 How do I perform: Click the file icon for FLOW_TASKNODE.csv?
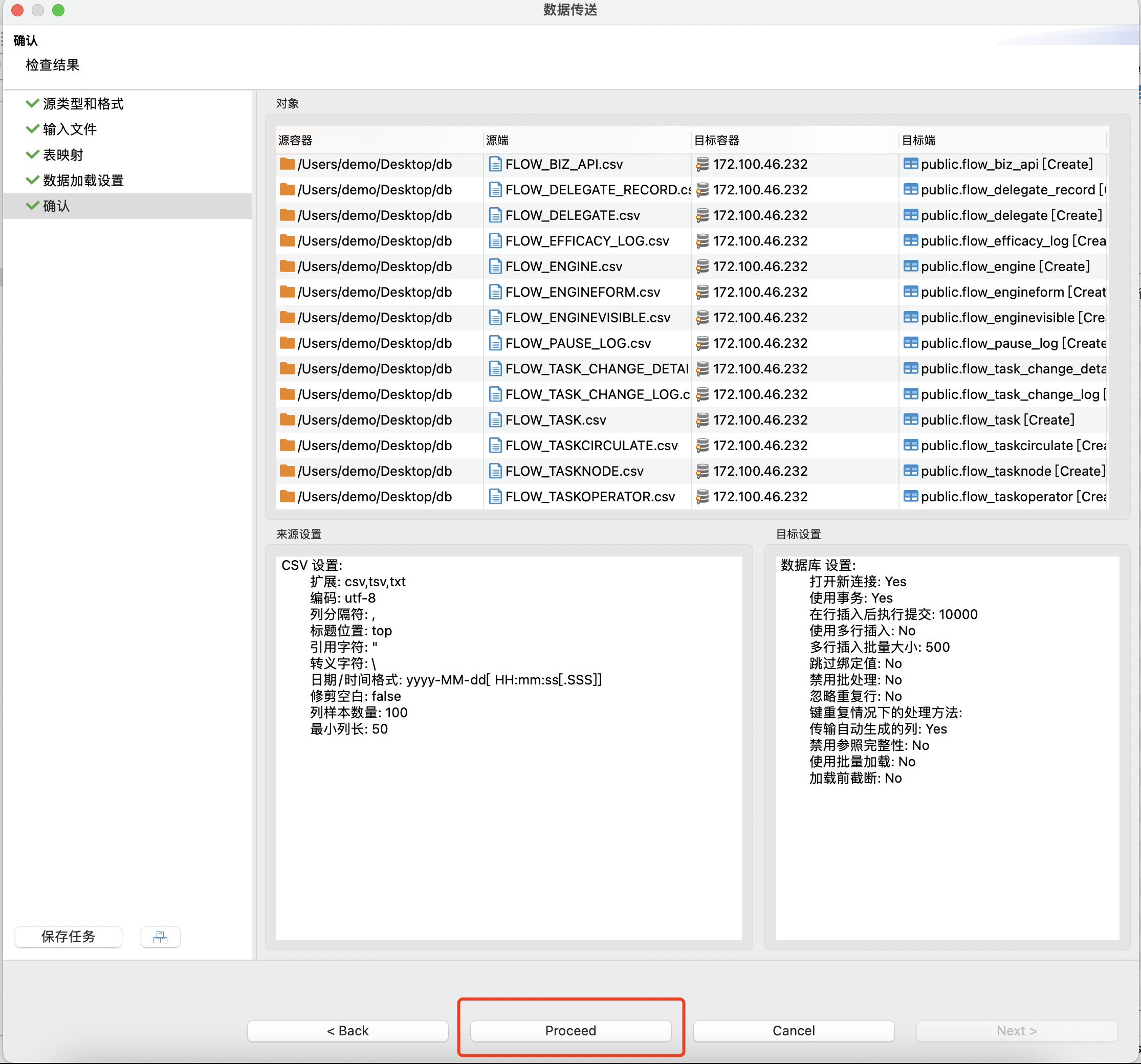[495, 471]
